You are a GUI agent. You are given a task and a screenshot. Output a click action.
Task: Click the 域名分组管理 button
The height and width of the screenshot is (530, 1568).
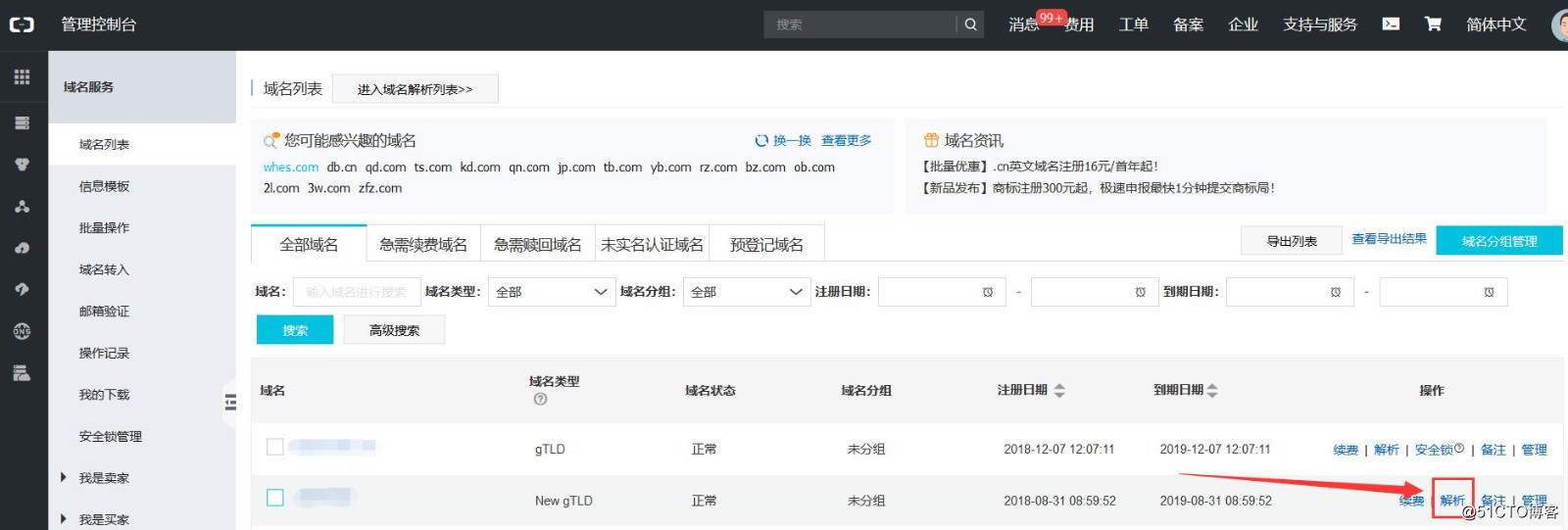pyautogui.click(x=1499, y=241)
